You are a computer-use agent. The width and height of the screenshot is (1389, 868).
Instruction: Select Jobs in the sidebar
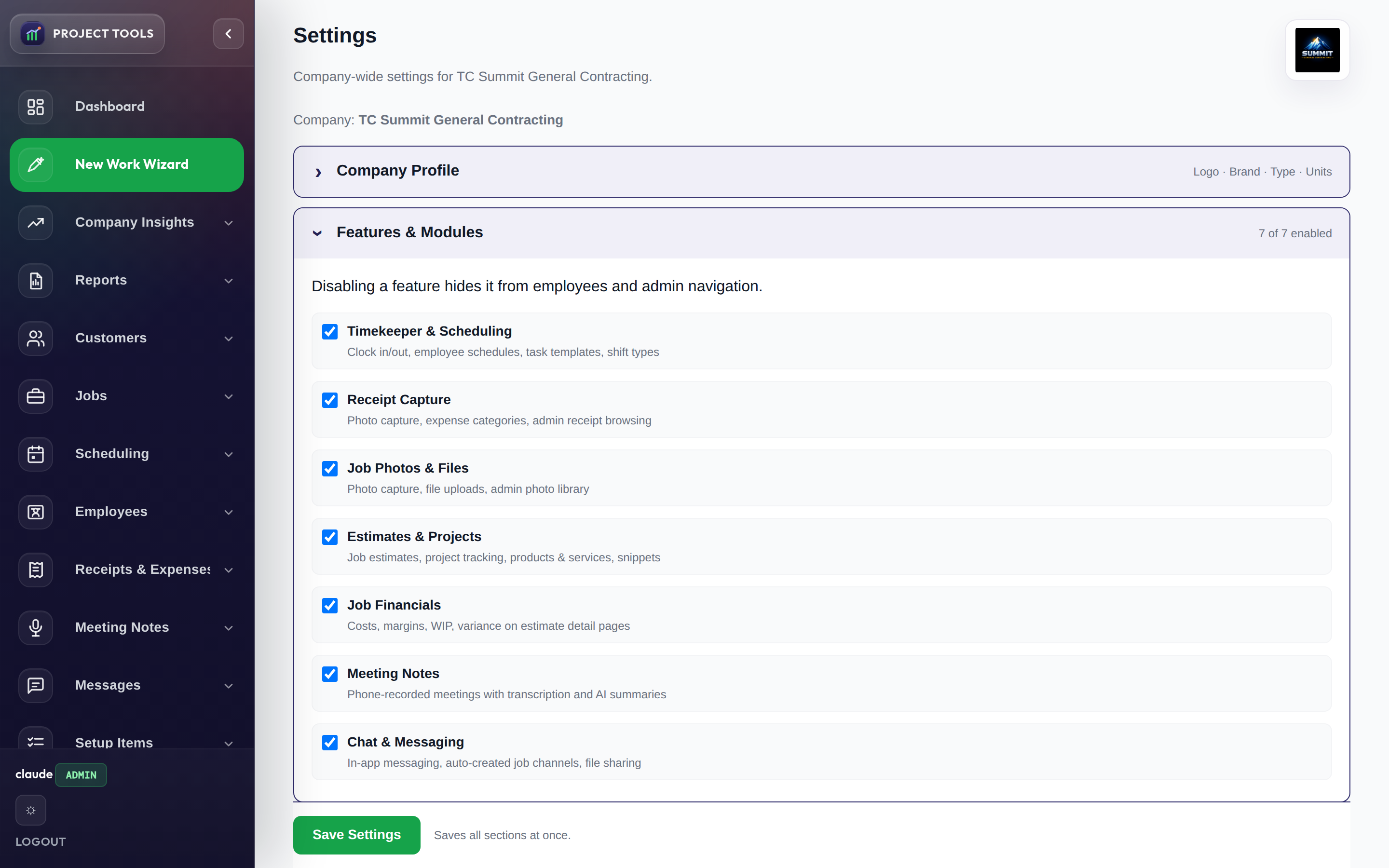127,396
